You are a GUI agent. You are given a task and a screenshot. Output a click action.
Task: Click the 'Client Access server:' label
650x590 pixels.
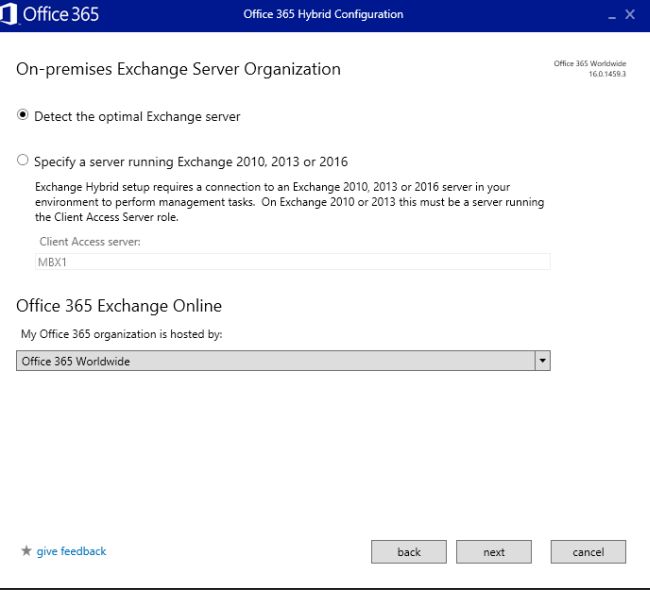point(90,242)
